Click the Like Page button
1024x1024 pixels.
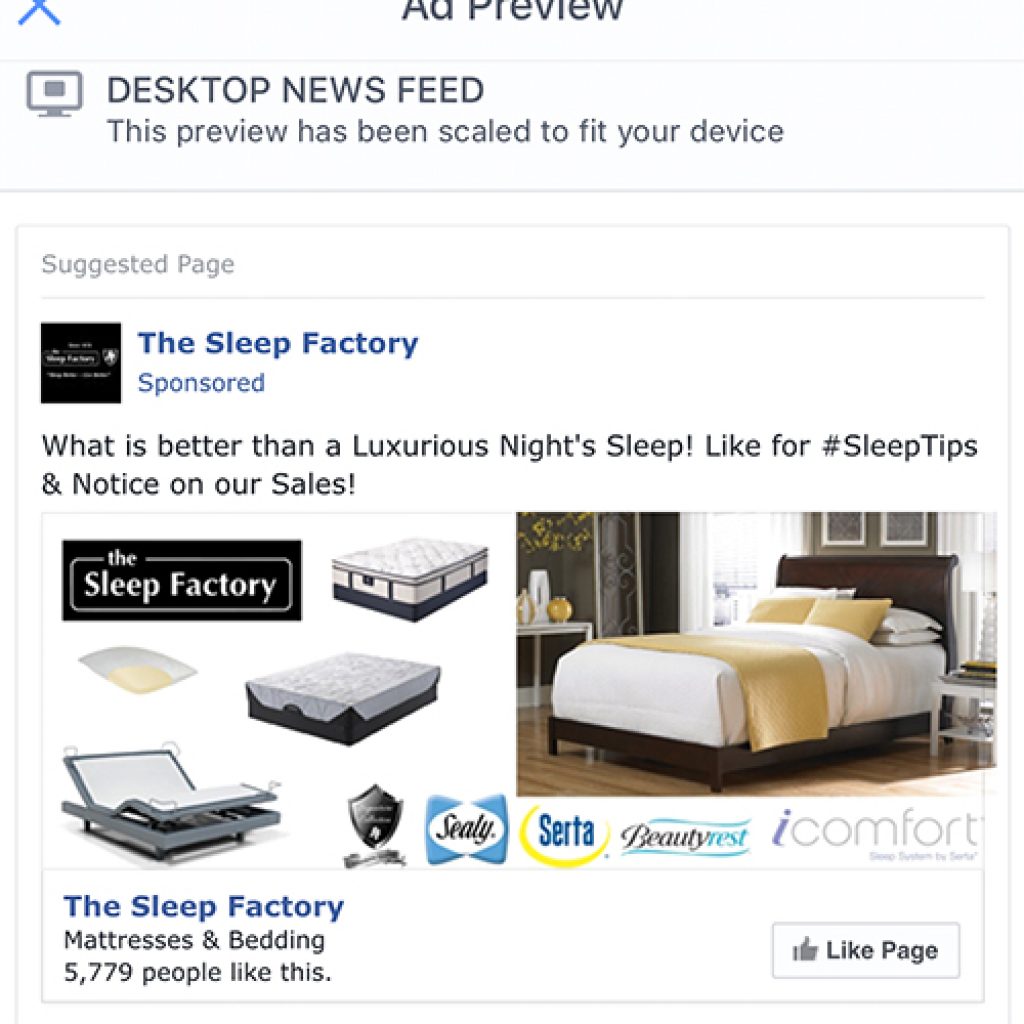pos(866,950)
